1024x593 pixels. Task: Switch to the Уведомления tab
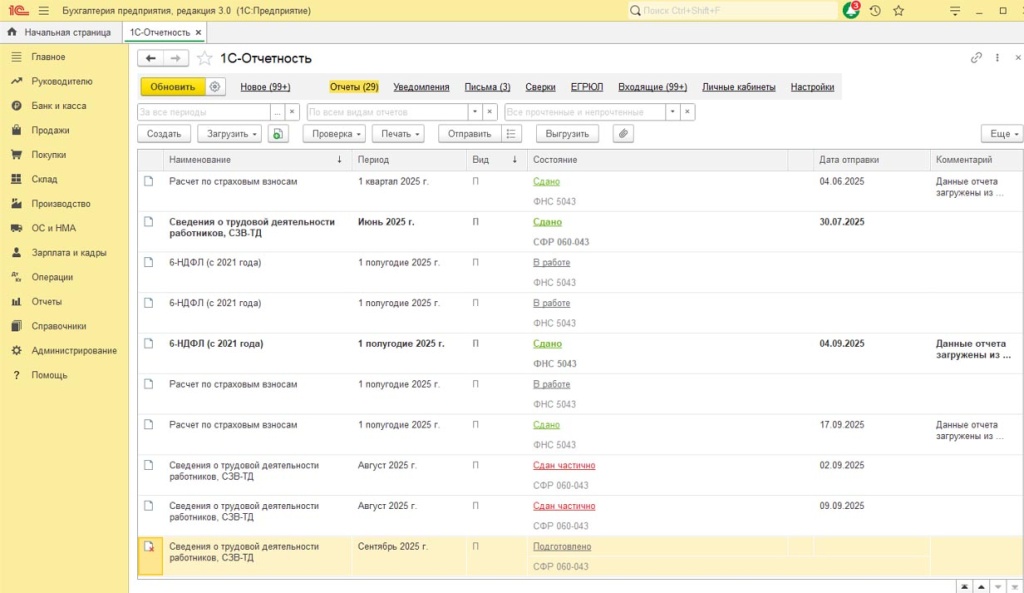421,87
